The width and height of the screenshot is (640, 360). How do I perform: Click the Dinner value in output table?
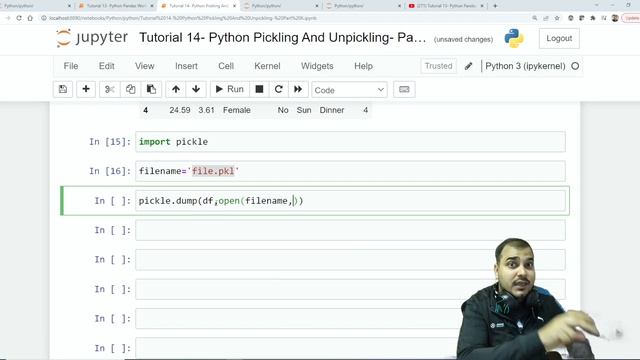pos(332,110)
